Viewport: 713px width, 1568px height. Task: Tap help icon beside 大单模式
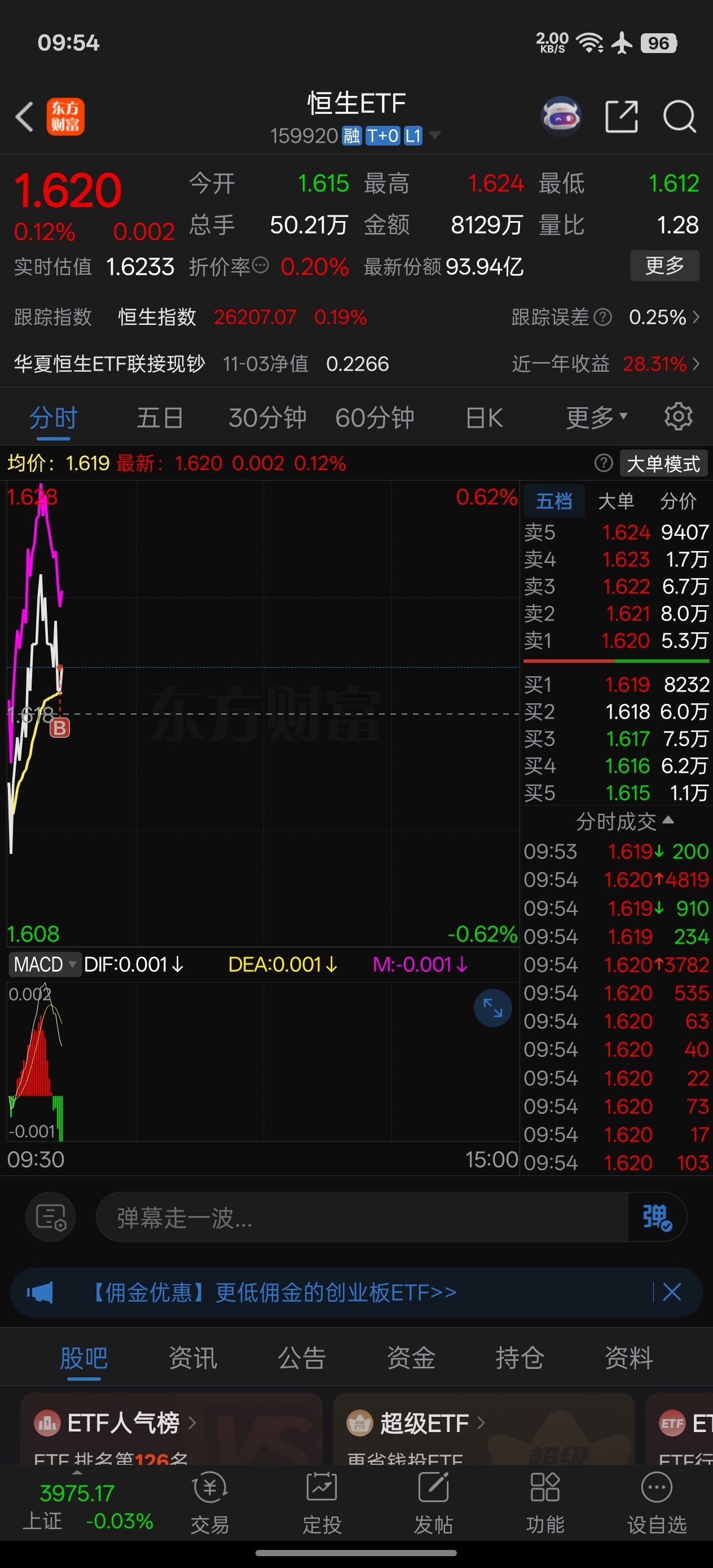[604, 463]
